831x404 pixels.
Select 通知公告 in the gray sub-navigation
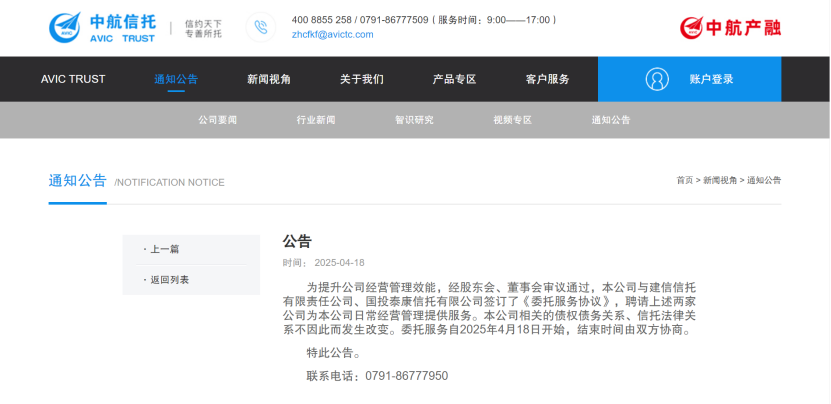tap(610, 120)
